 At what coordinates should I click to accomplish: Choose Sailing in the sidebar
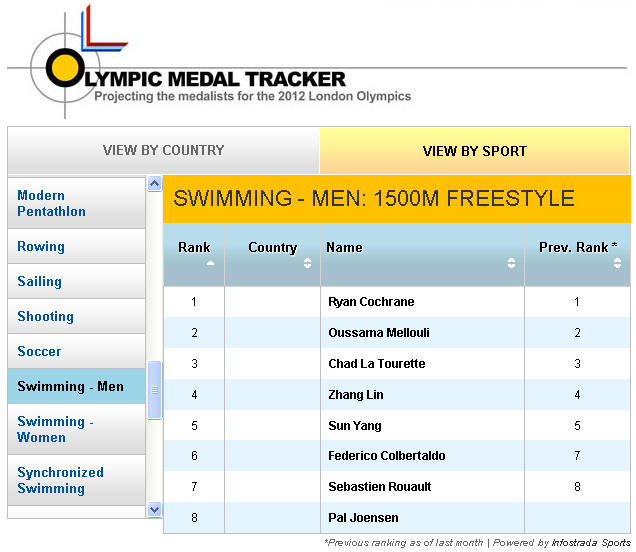coord(39,281)
